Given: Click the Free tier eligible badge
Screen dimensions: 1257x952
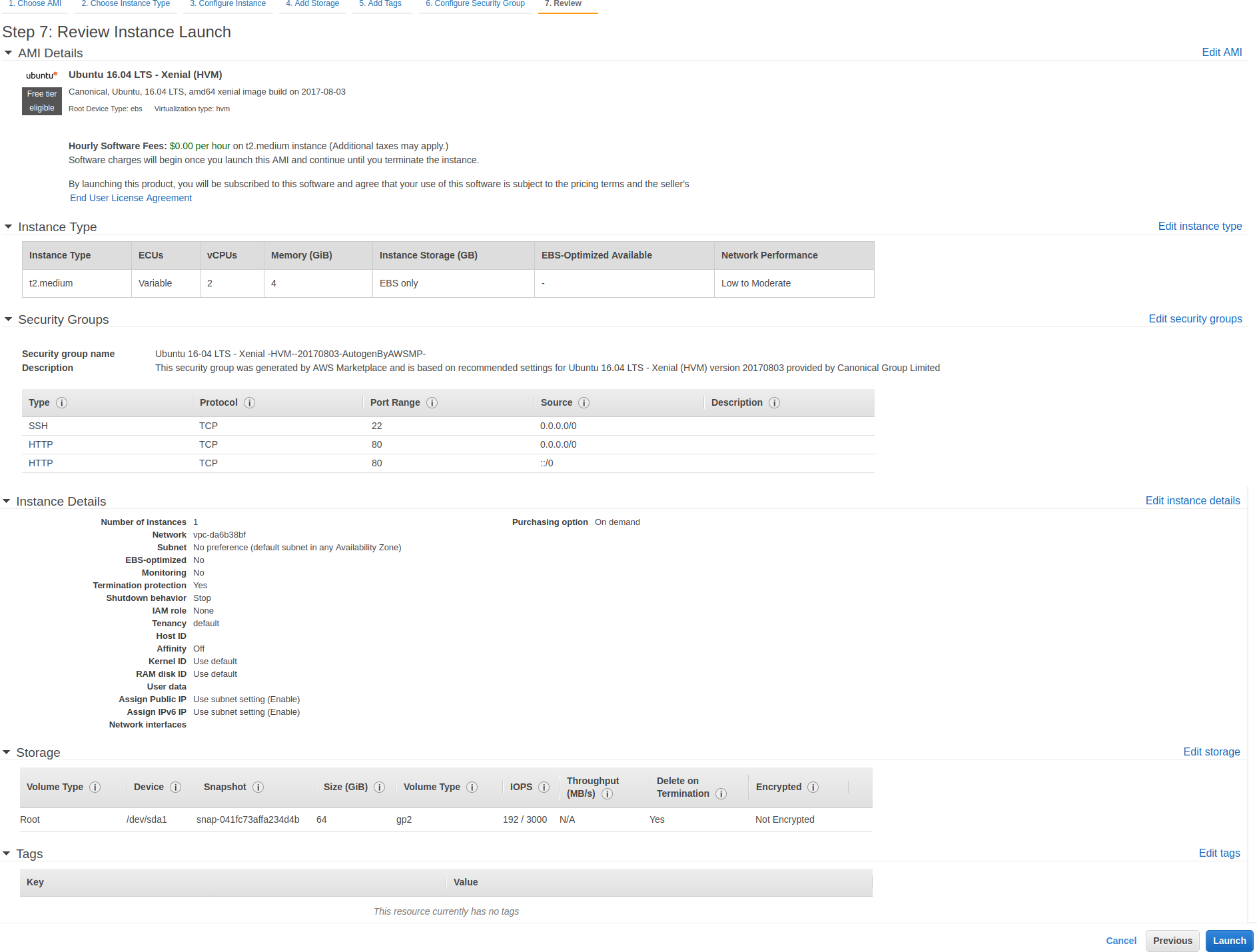Looking at the screenshot, I should click(x=42, y=101).
